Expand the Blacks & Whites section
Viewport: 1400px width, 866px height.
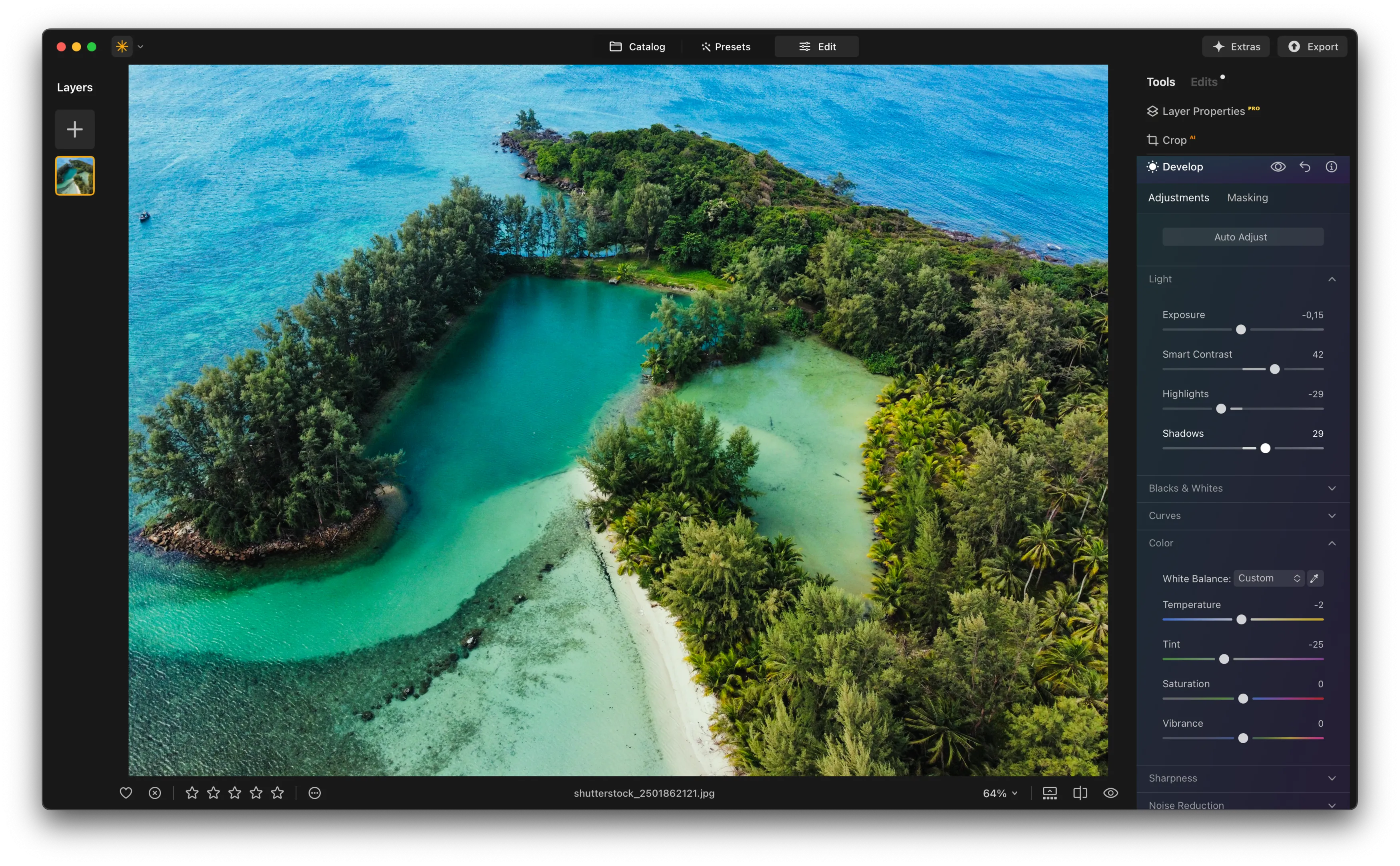pyautogui.click(x=1242, y=488)
